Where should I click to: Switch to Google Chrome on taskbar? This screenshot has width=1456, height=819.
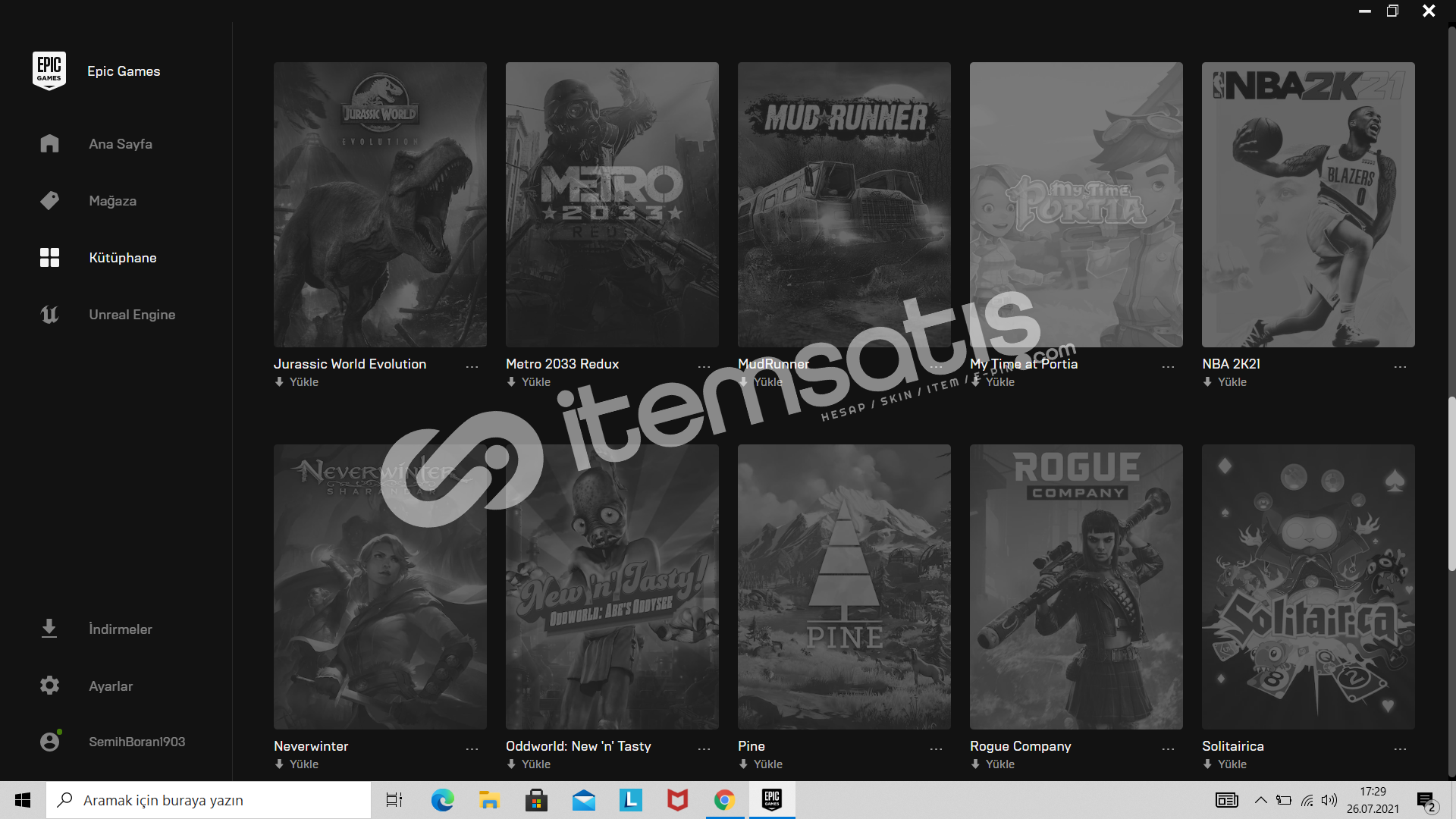pyautogui.click(x=724, y=800)
